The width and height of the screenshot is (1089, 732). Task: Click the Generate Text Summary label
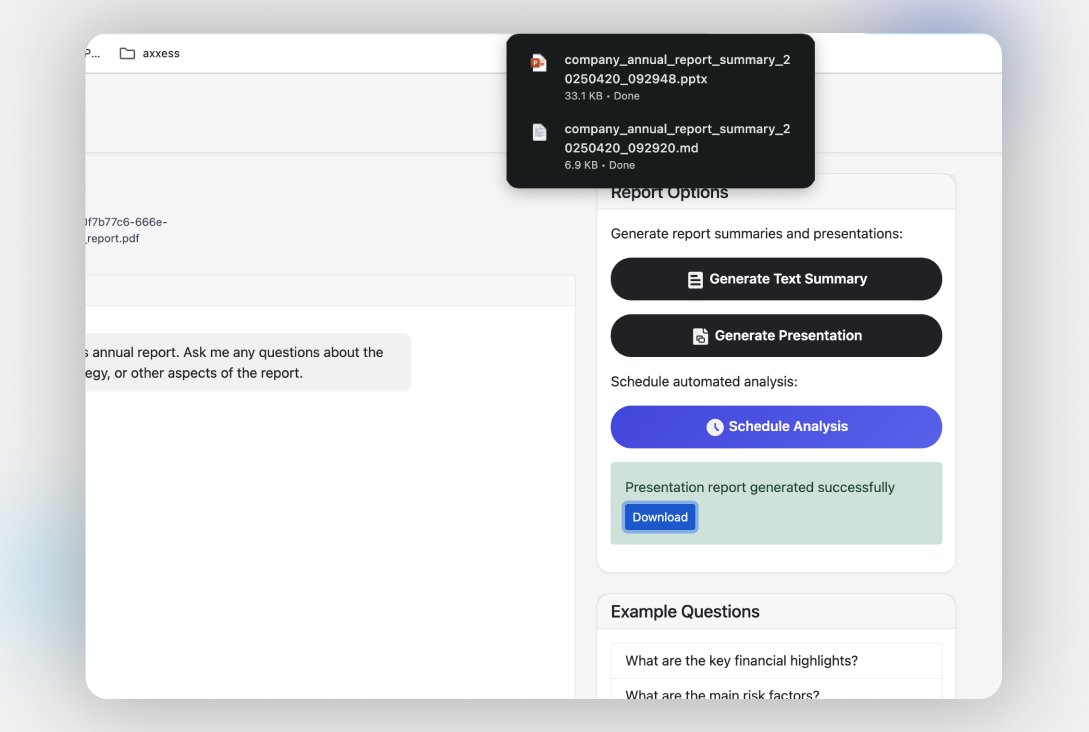point(788,279)
